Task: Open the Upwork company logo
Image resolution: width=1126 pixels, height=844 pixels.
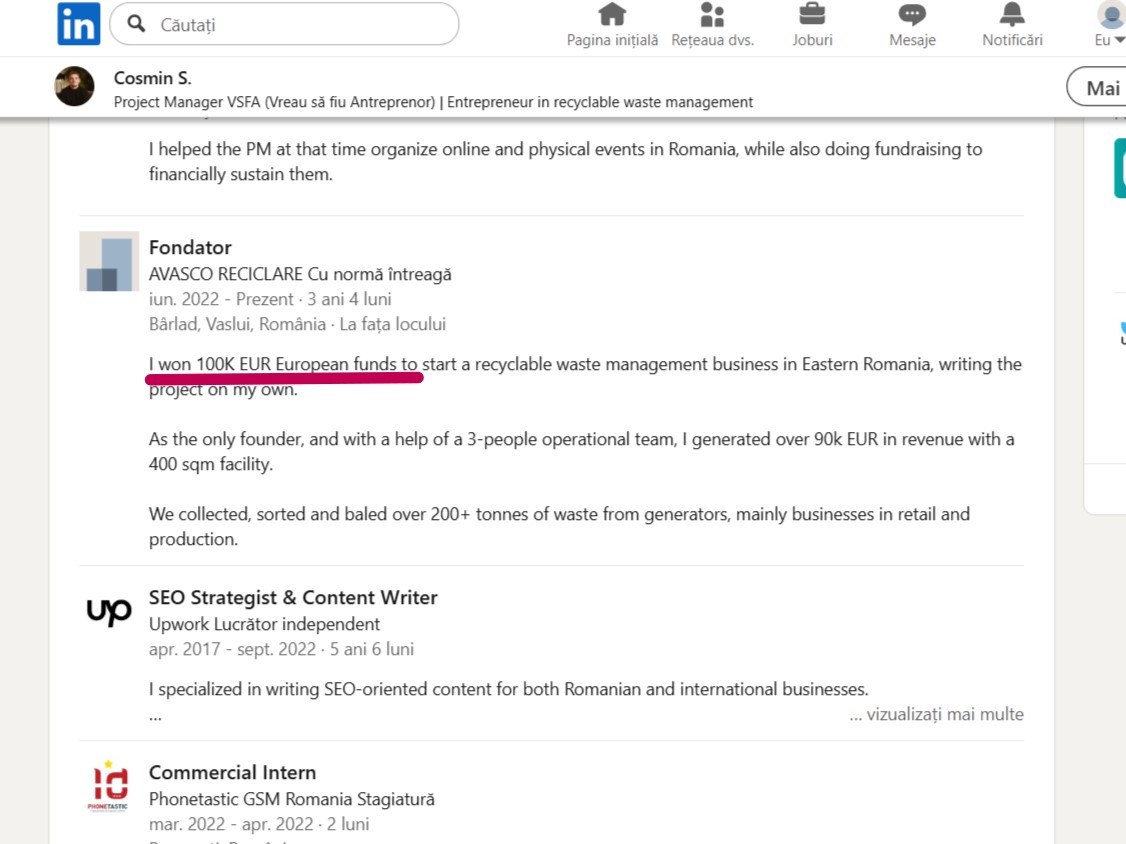Action: (109, 612)
